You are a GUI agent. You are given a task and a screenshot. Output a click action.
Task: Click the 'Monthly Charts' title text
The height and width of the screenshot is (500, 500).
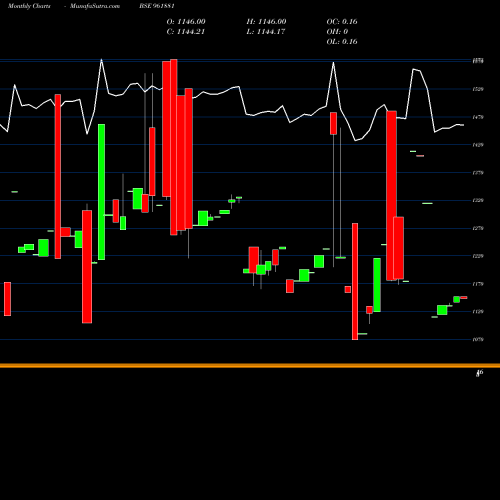pyautogui.click(x=29, y=6)
